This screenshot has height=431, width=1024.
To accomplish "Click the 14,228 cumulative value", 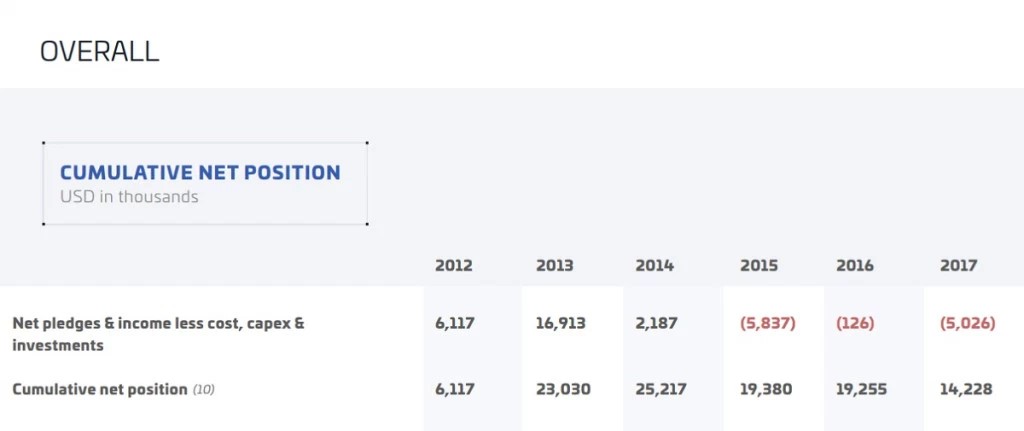I will 966,390.
